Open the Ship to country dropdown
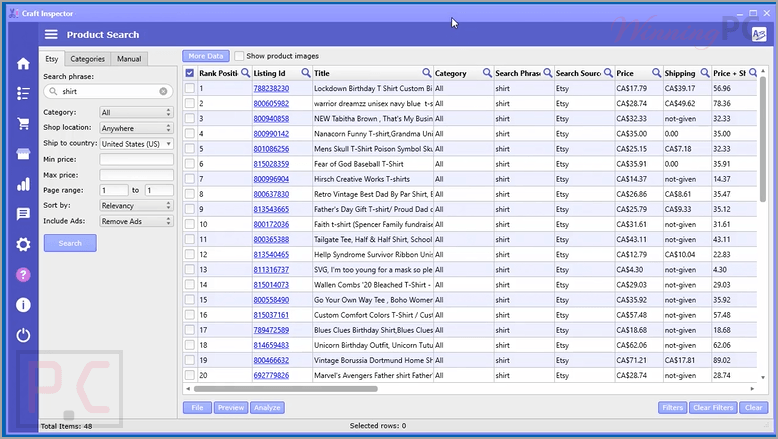The image size is (778, 439). (136, 144)
